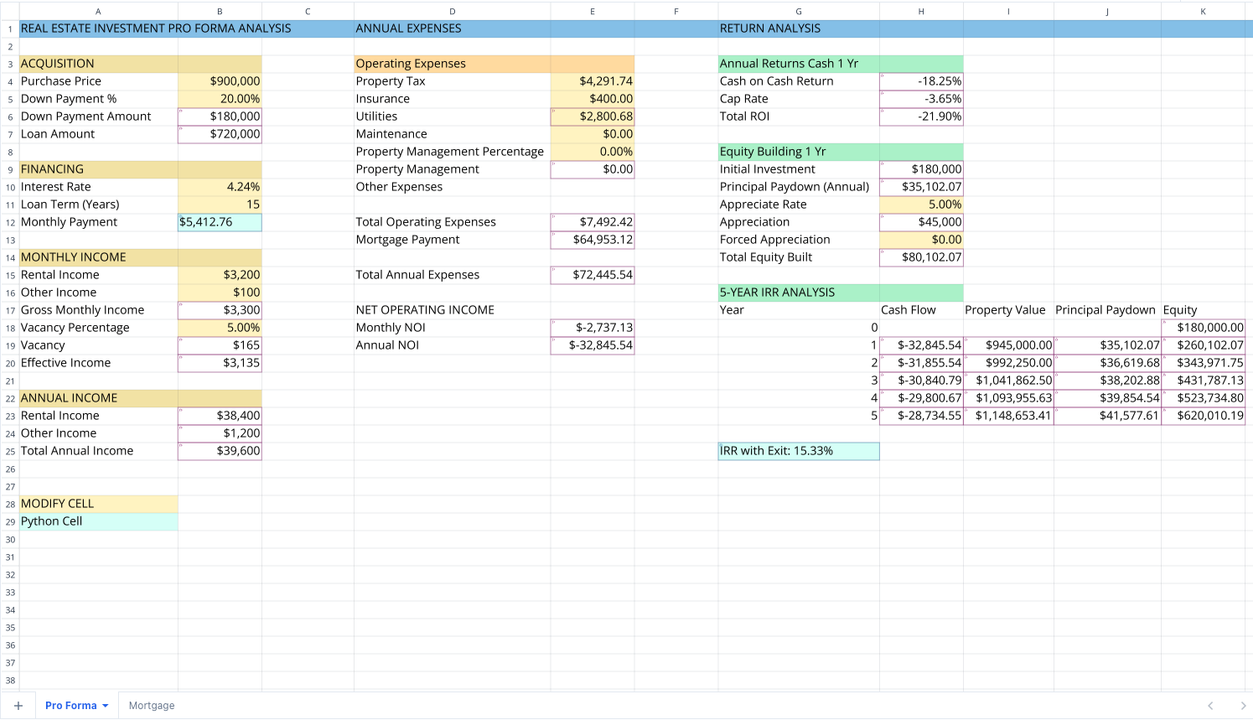The width and height of the screenshot is (1253, 720).
Task: Click the Python Cell below MODIFY CELL
Action: pyautogui.click(x=97, y=521)
